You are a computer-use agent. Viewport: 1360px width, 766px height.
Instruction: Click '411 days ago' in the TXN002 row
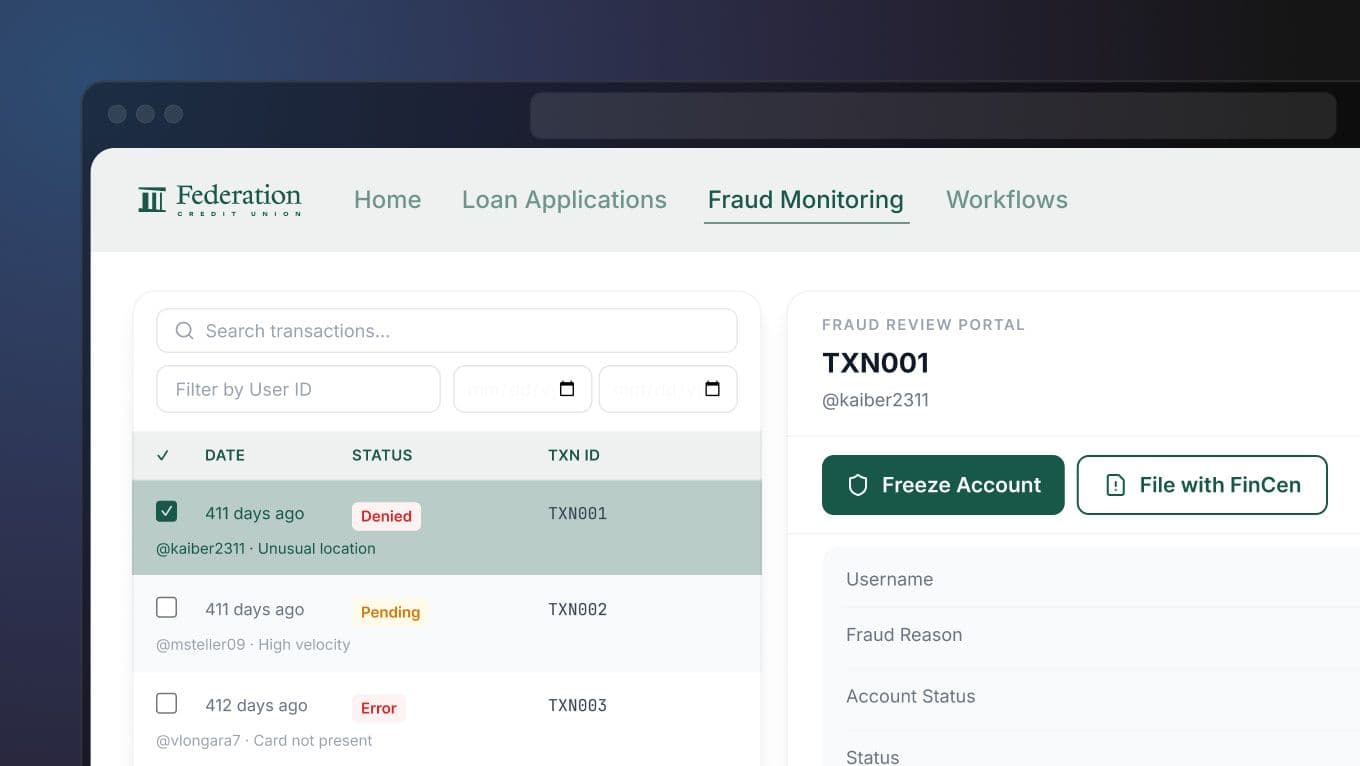point(254,609)
